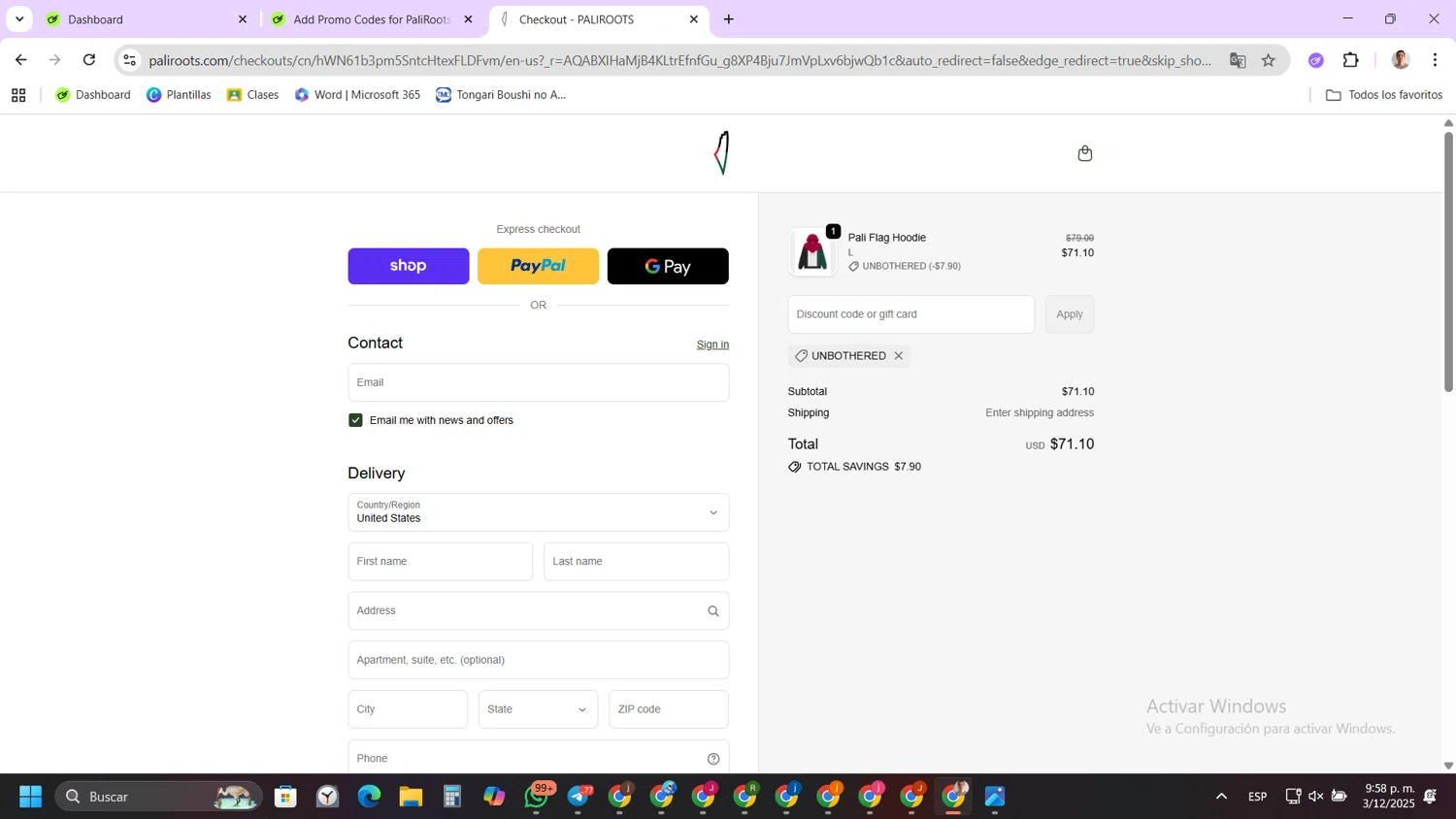Click into the Last name field
1456x819 pixels.
click(636, 561)
